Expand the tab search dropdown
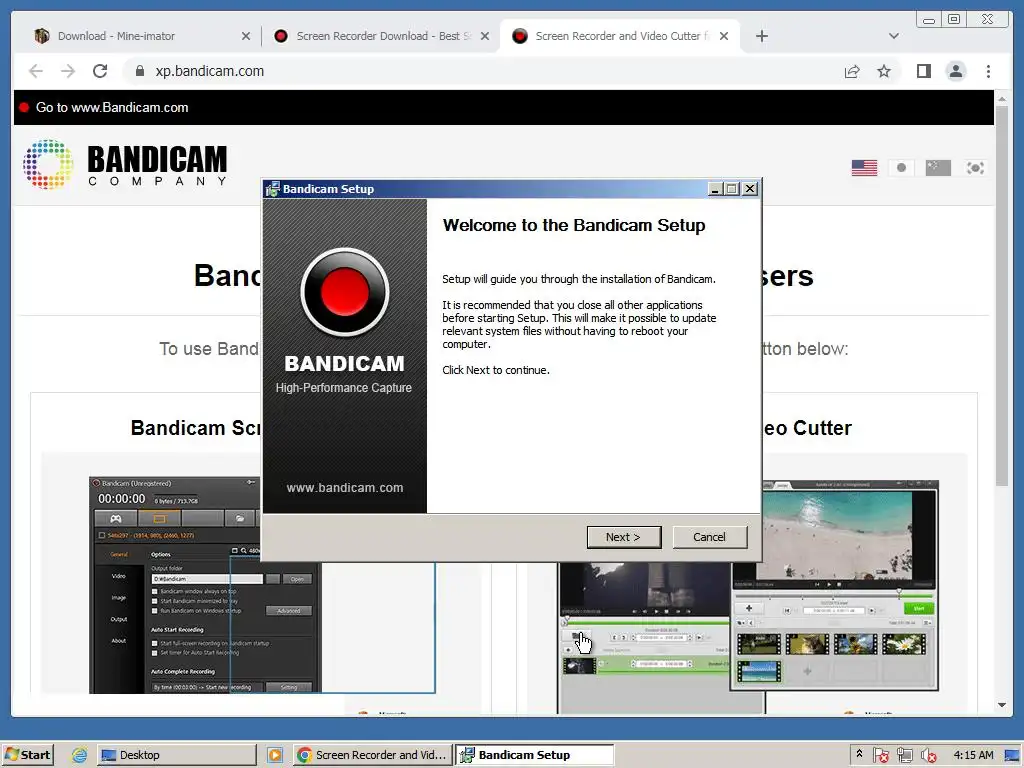Image resolution: width=1024 pixels, height=768 pixels. (x=893, y=36)
